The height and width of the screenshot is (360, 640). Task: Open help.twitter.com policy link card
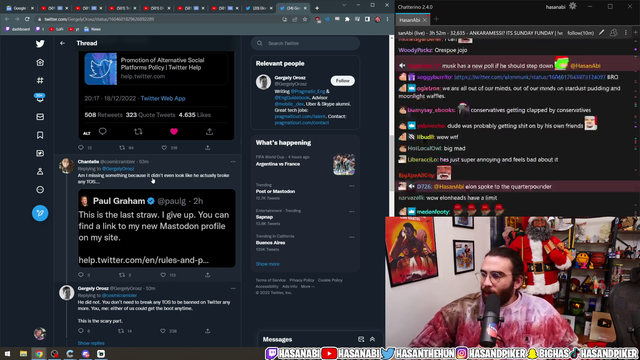coord(156,68)
